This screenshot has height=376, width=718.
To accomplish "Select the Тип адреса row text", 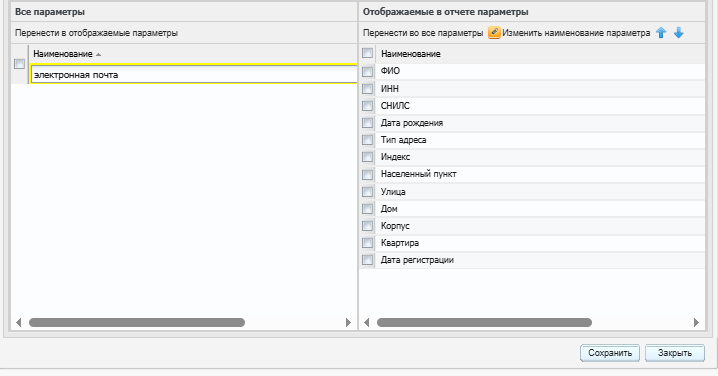I will (403, 140).
